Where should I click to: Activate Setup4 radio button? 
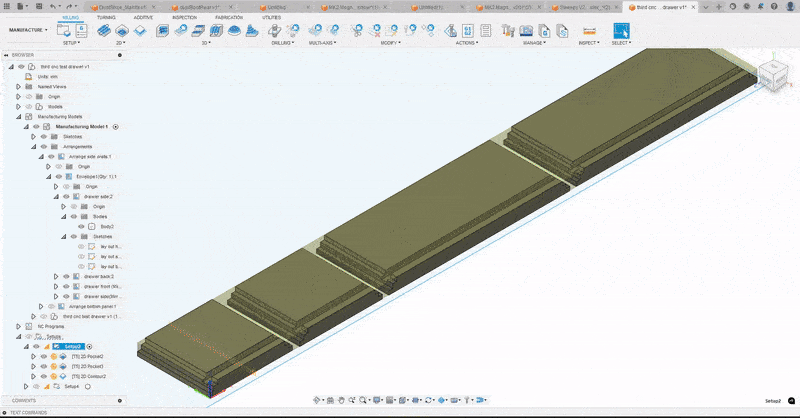(x=88, y=387)
